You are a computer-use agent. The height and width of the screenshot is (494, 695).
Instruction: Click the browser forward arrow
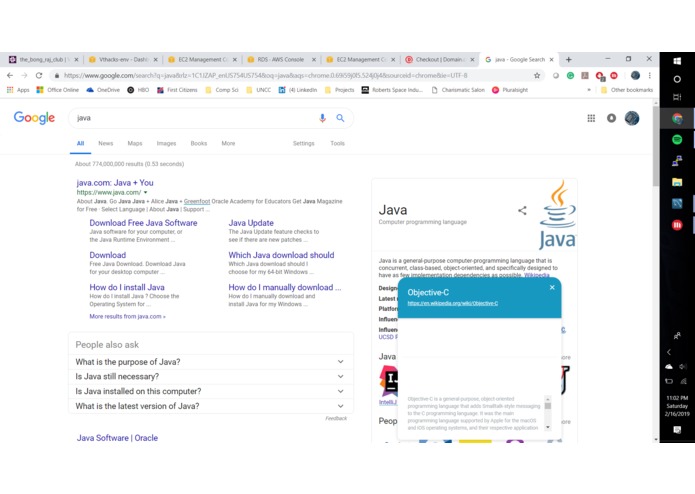coord(24,75)
